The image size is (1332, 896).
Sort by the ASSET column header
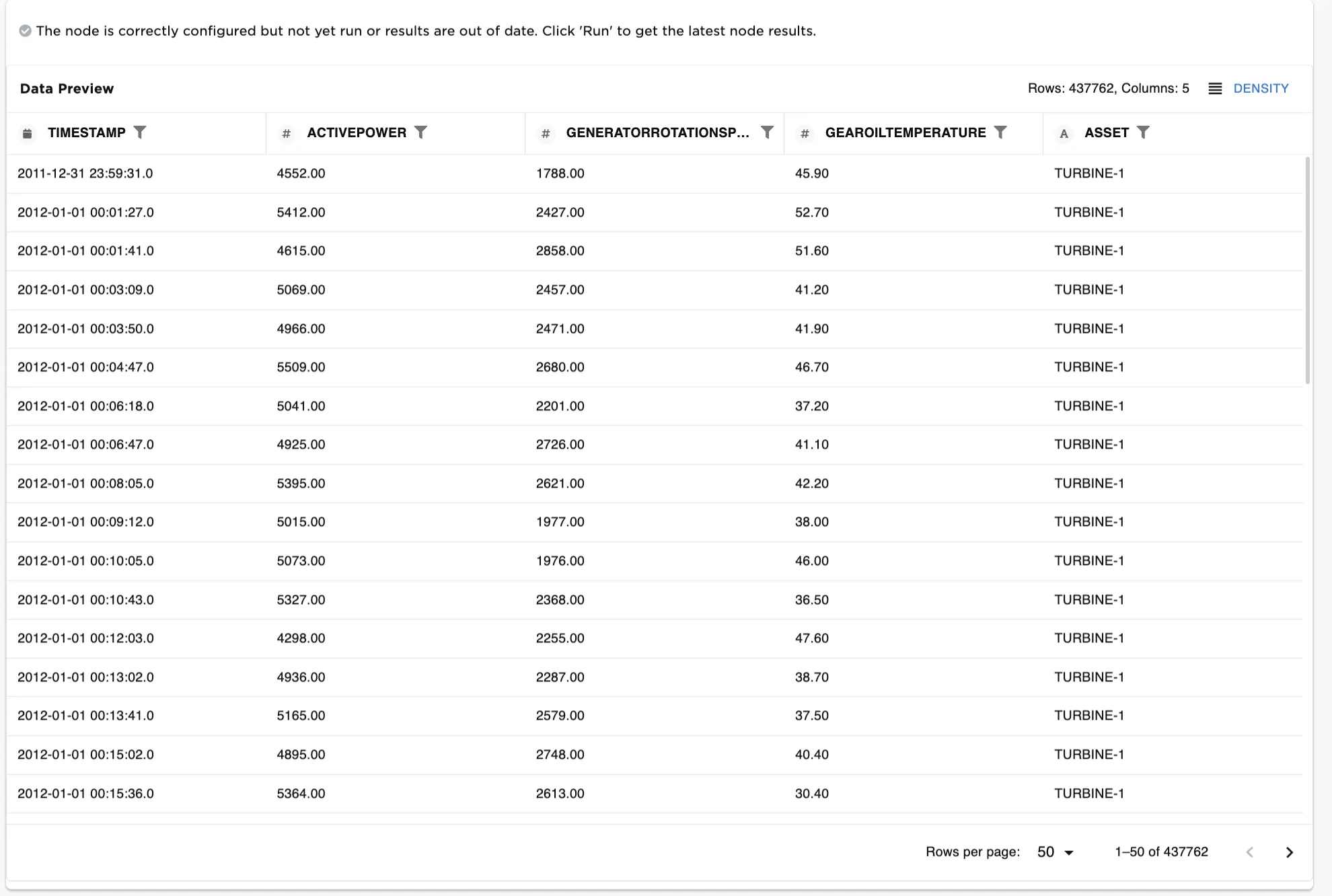click(x=1106, y=133)
